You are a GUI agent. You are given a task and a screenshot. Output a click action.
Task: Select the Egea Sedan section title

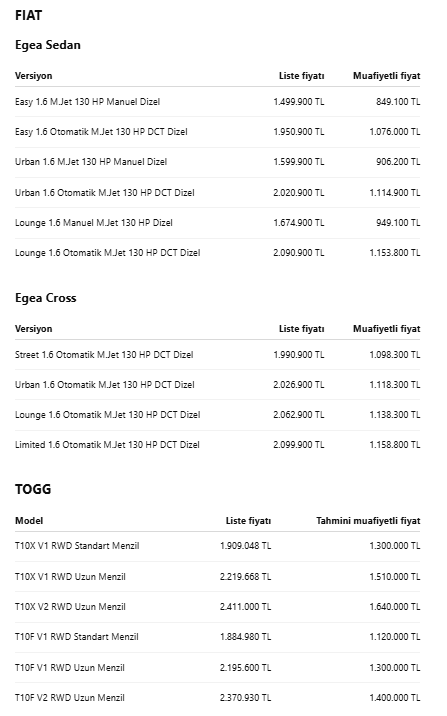(x=48, y=45)
